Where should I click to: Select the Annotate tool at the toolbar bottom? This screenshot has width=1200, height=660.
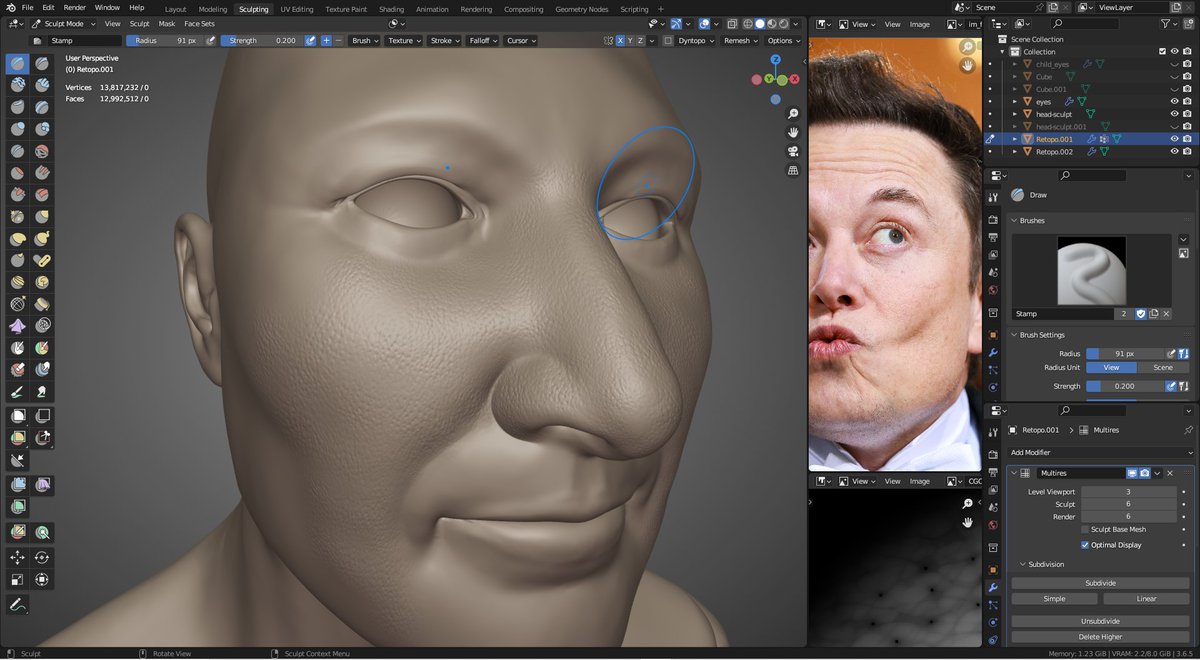pyautogui.click(x=18, y=605)
